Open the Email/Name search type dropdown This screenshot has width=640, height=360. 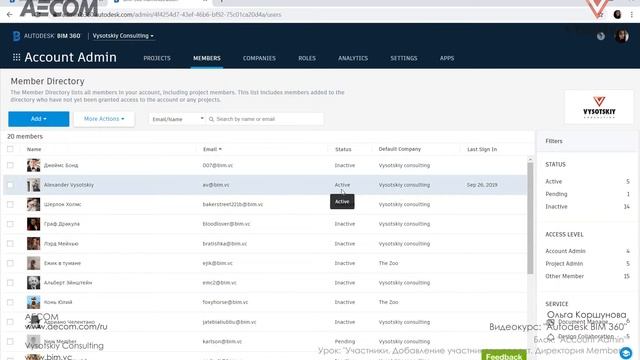177,119
